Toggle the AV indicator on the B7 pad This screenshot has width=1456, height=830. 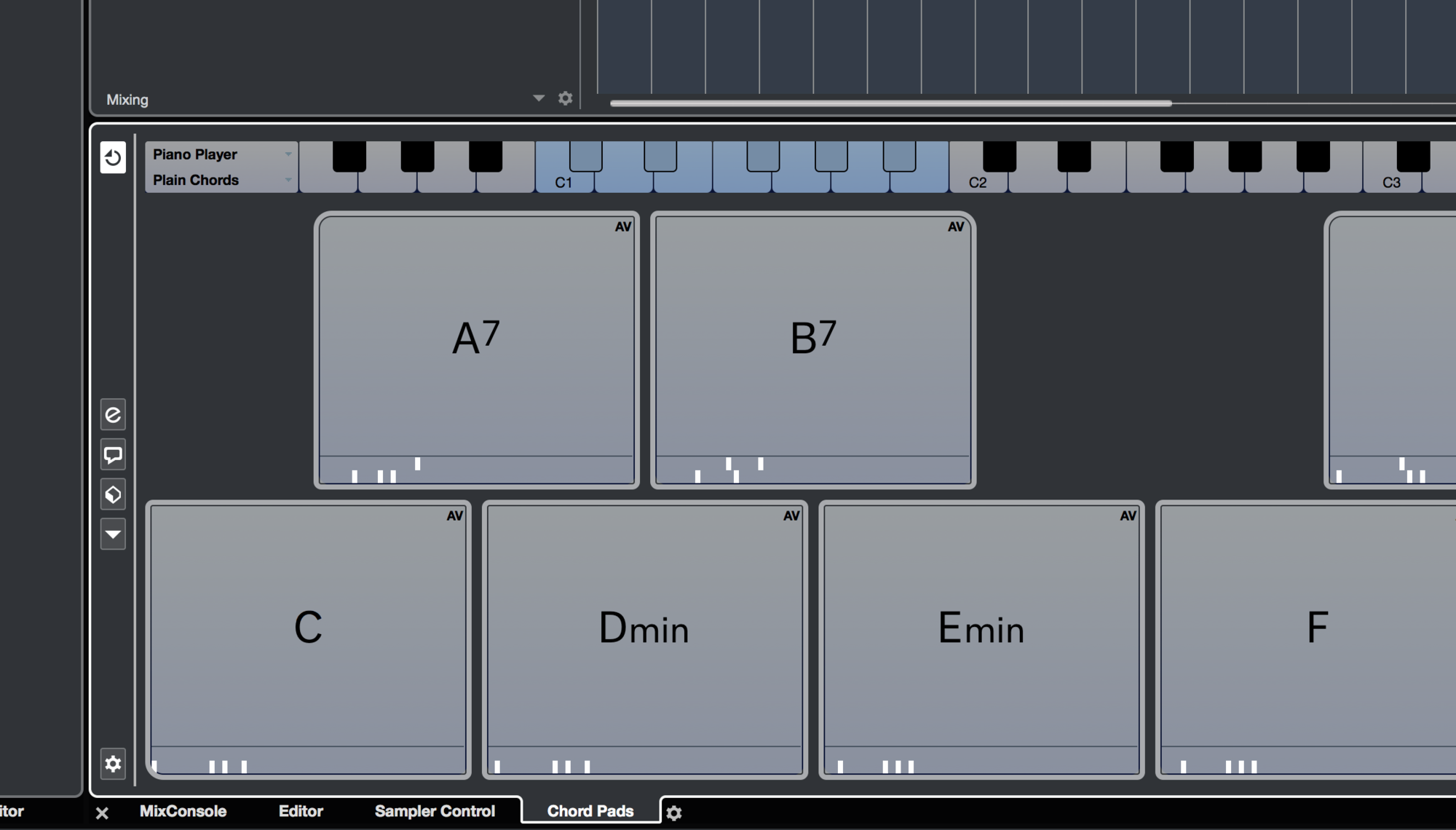954,227
